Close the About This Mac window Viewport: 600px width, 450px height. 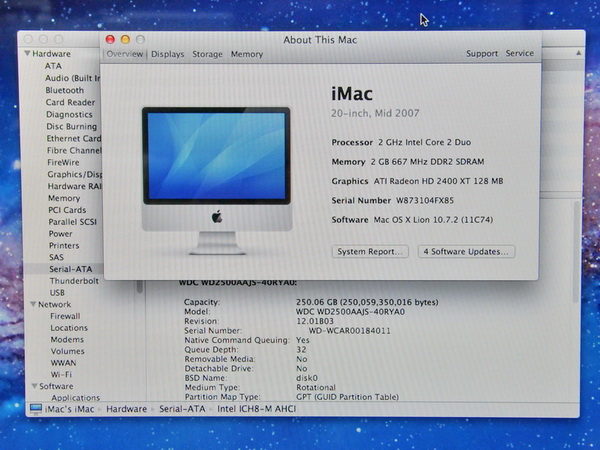coord(111,39)
